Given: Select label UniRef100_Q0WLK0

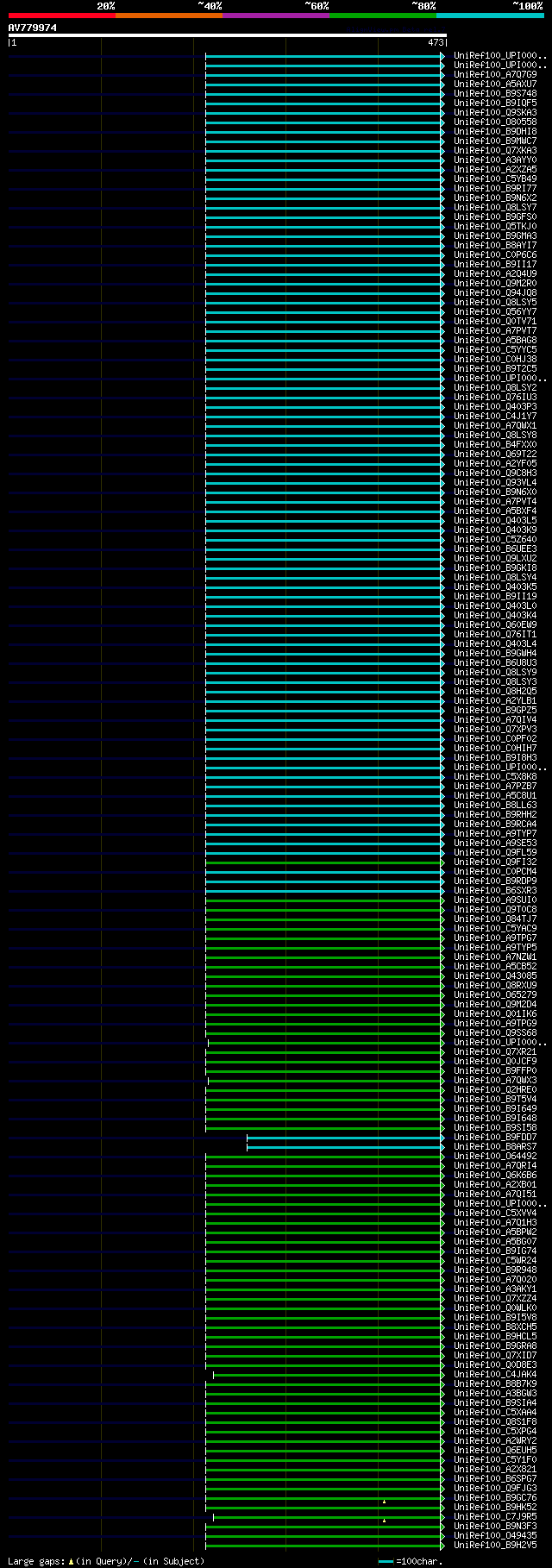Looking at the screenshot, I should 495,1308.
